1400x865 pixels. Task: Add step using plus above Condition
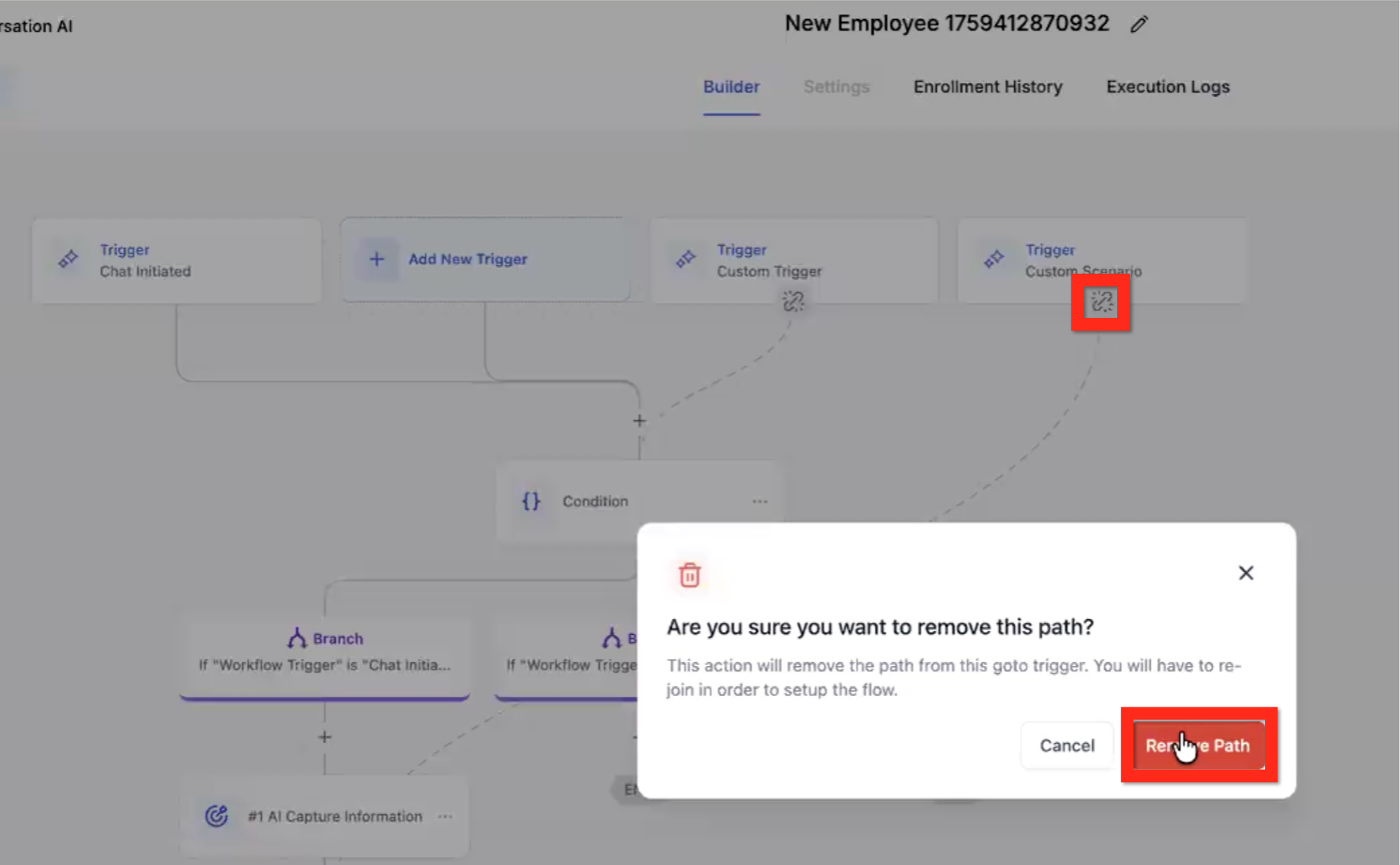tap(639, 421)
